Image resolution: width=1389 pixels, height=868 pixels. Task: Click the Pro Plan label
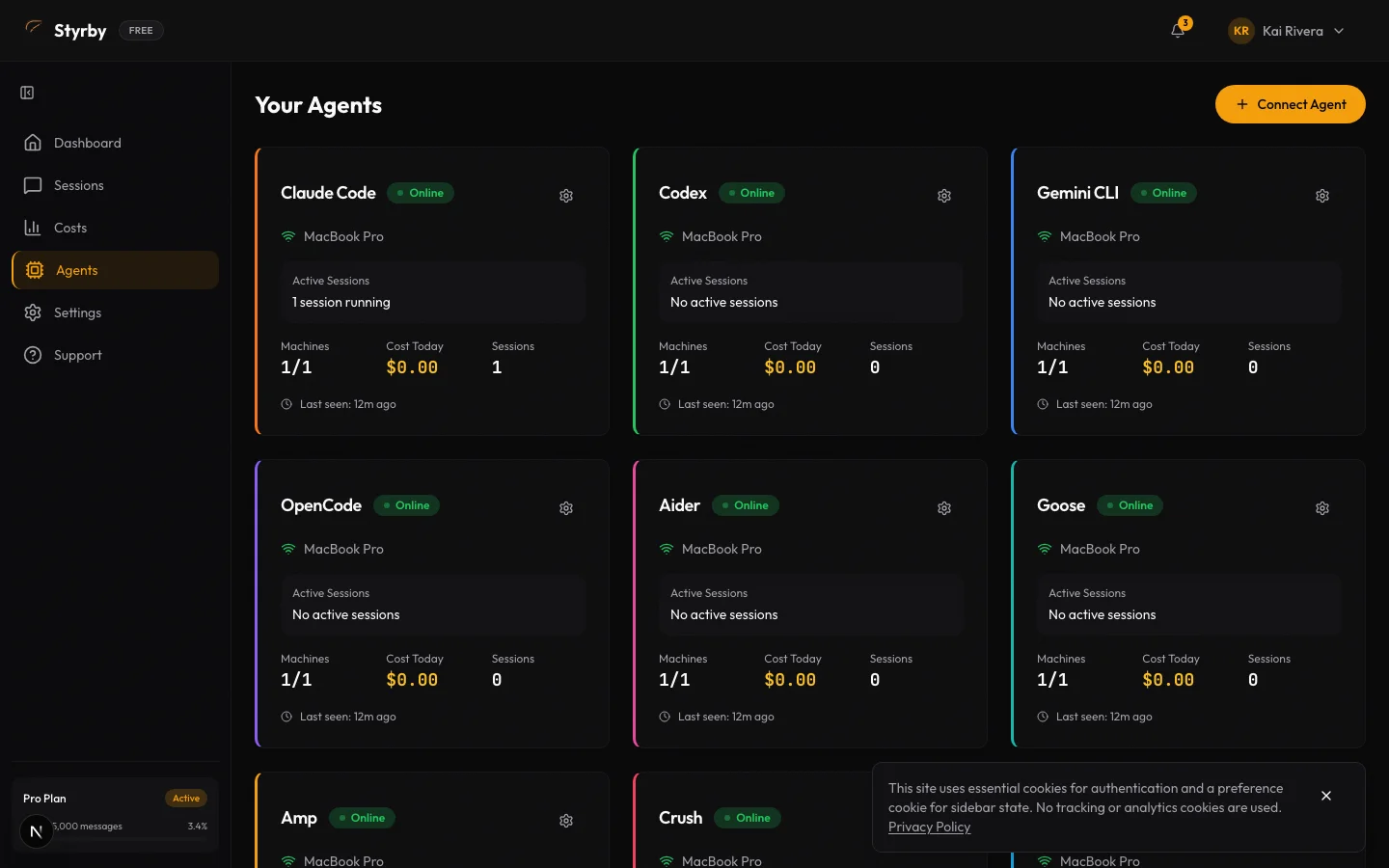click(44, 799)
